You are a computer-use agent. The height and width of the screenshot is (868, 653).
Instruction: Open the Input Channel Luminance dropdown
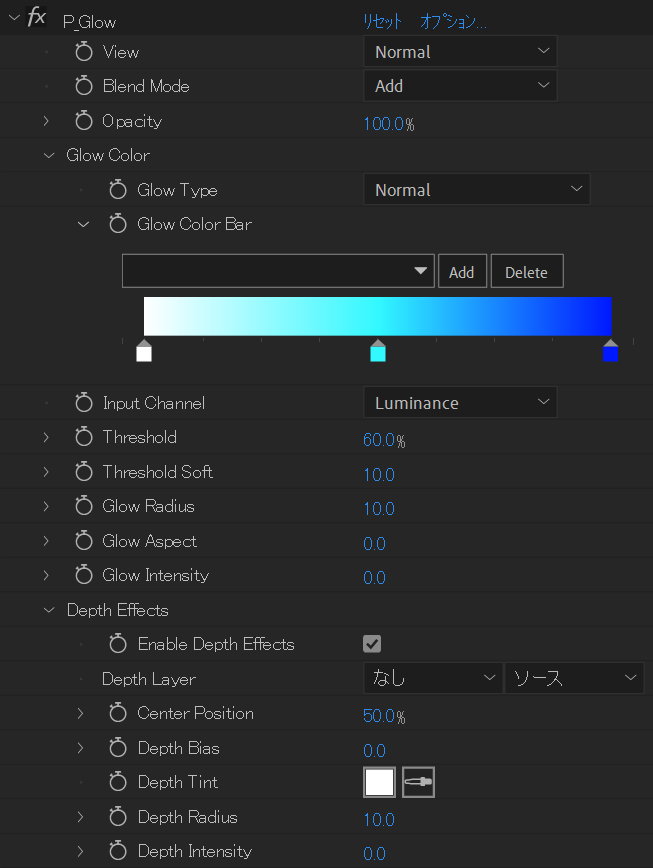tap(460, 402)
